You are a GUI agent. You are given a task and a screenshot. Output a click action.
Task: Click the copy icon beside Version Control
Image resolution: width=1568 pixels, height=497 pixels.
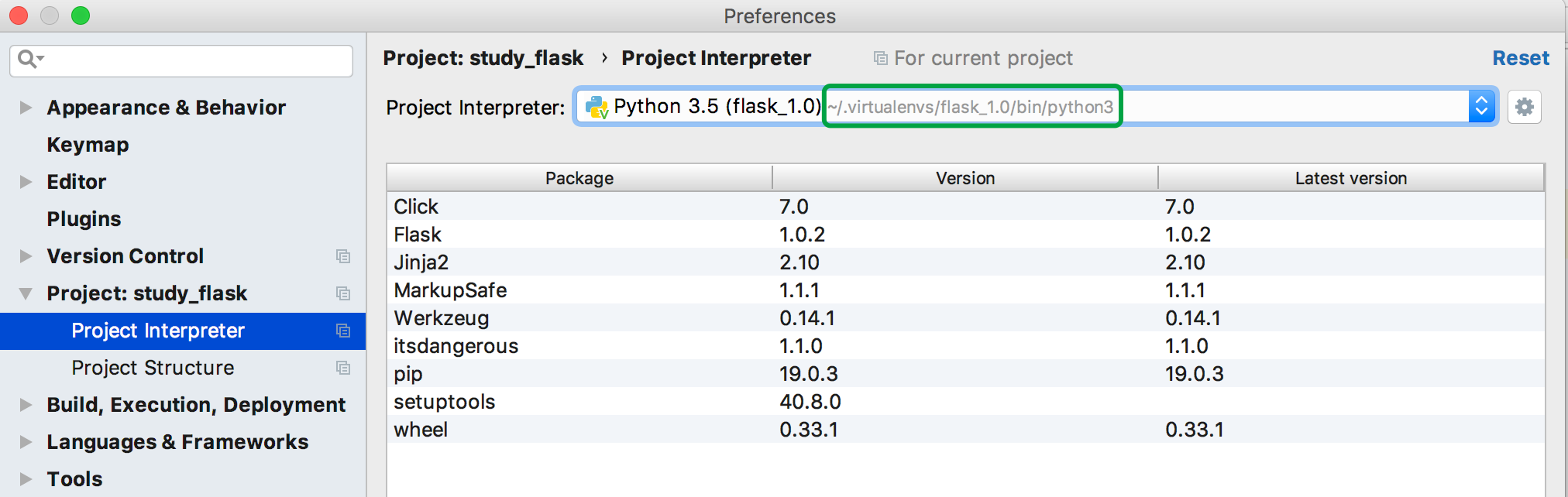pos(343,256)
